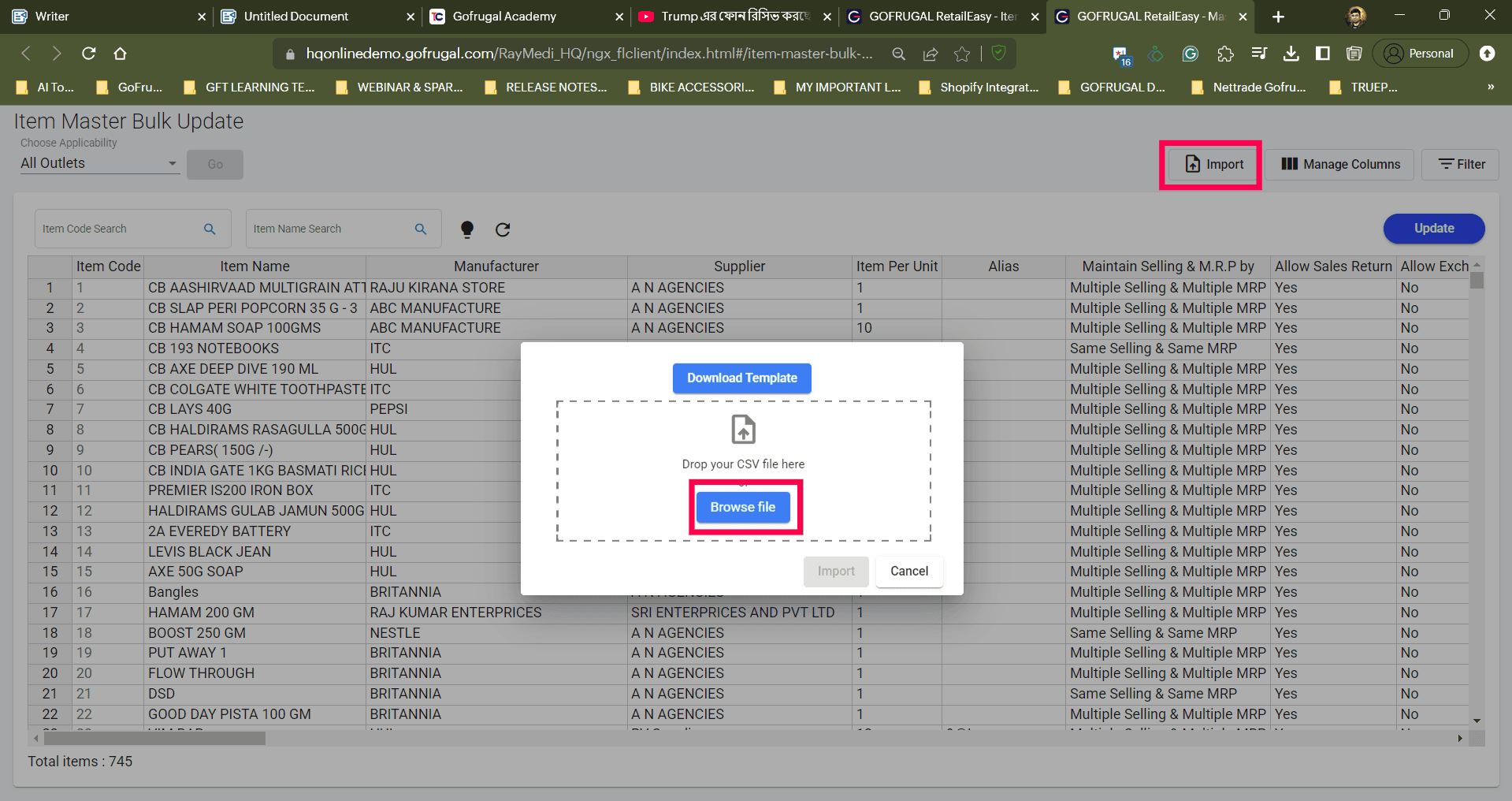Open the RELEASE NOTES bookmark folder

(x=546, y=87)
